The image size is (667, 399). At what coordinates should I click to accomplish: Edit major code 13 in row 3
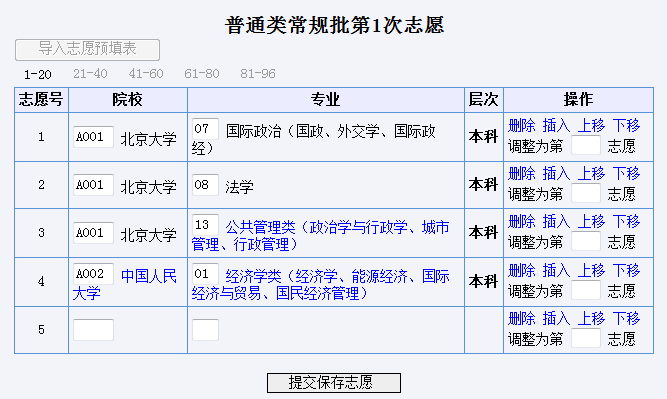point(205,225)
